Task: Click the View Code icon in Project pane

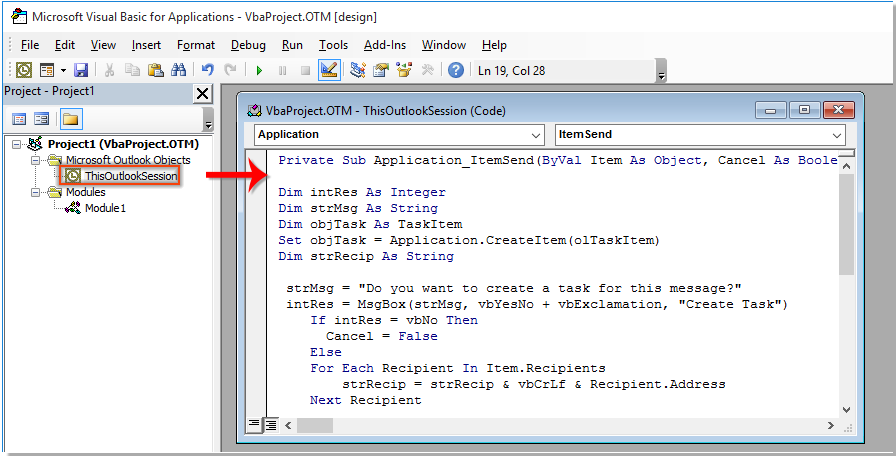Action: (x=19, y=119)
